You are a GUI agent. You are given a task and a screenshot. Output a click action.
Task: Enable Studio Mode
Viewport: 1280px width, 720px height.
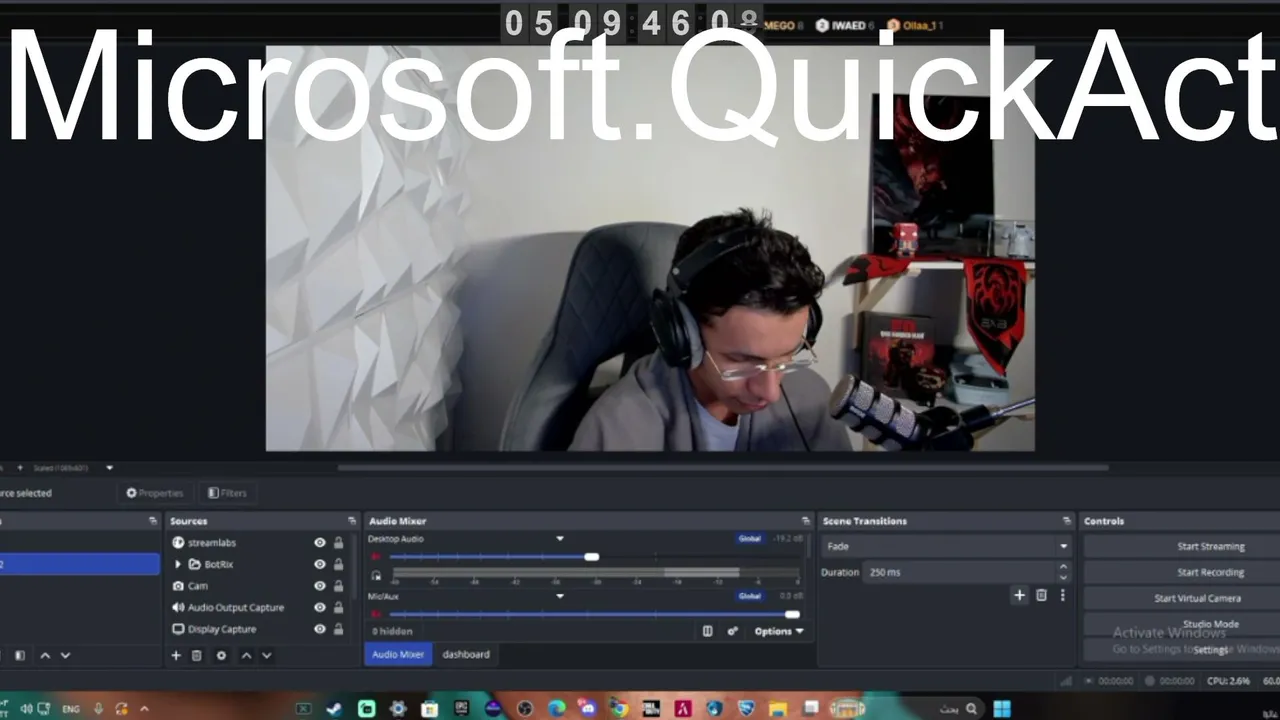(1182, 625)
